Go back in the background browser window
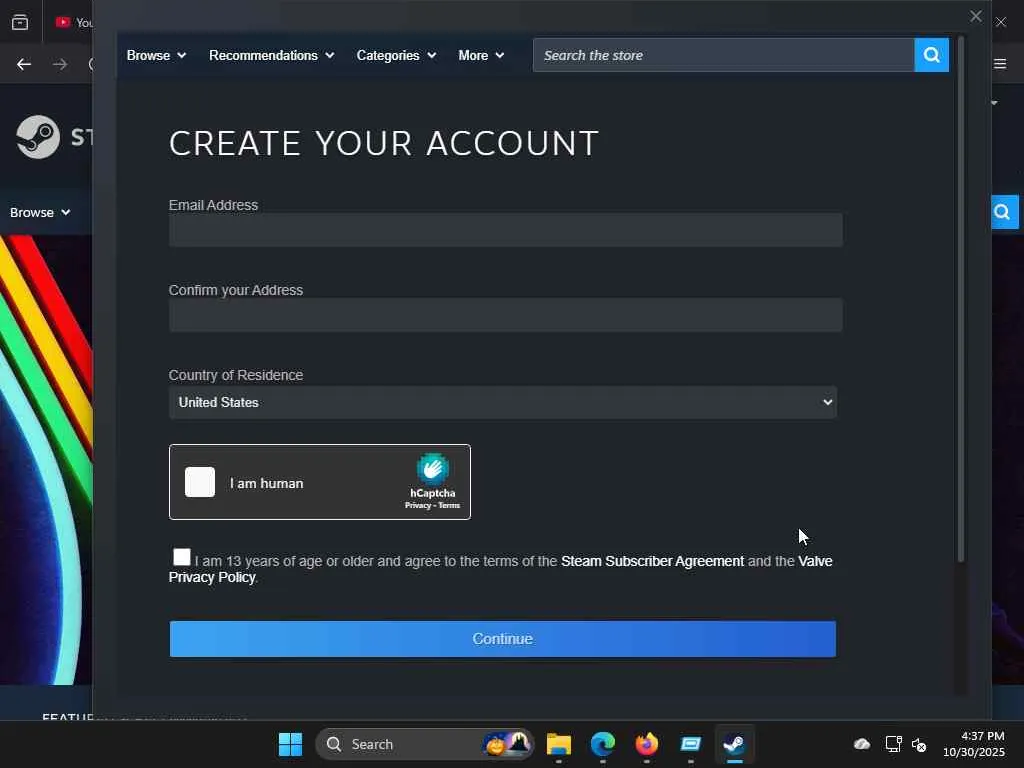 point(24,64)
